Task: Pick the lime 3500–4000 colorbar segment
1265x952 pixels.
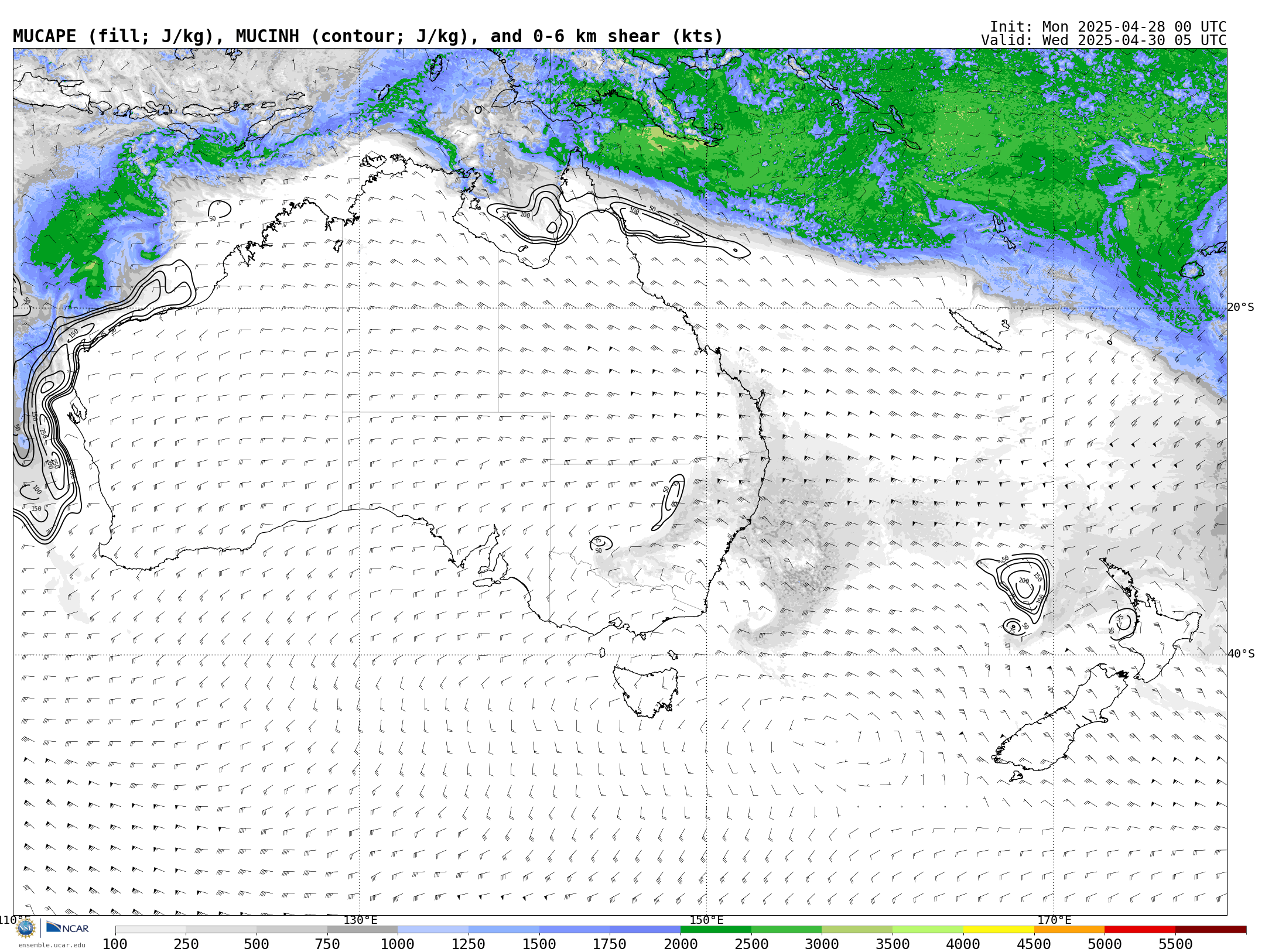Action: [928, 930]
